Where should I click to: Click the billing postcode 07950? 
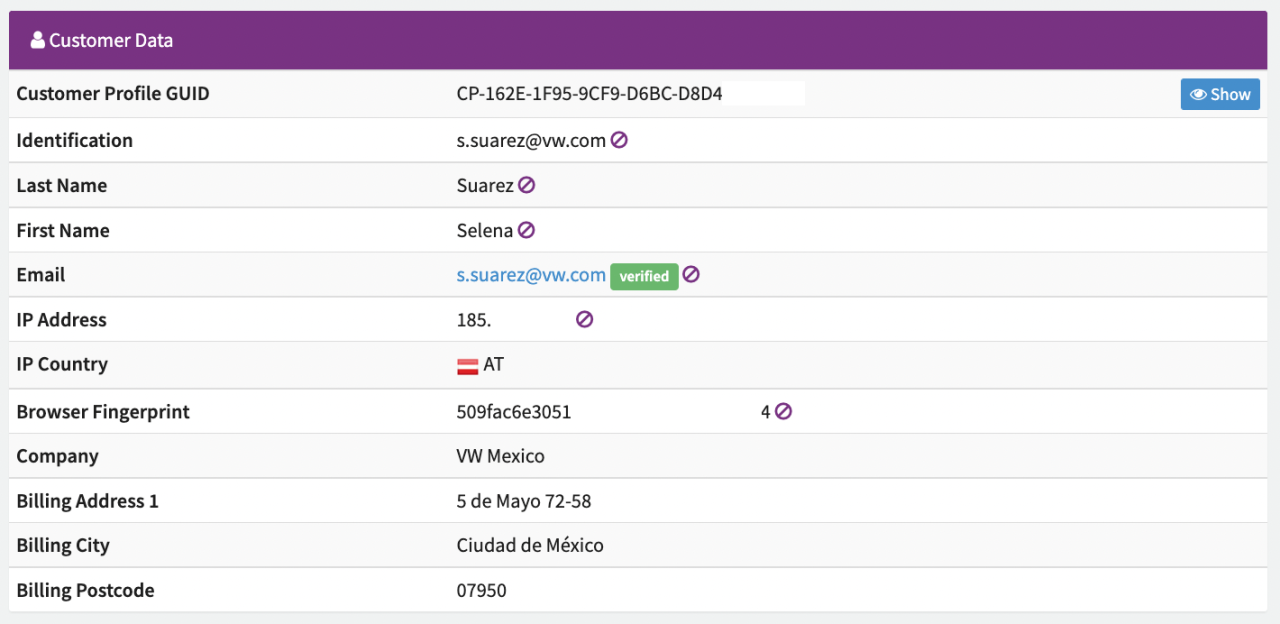pyautogui.click(x=481, y=591)
